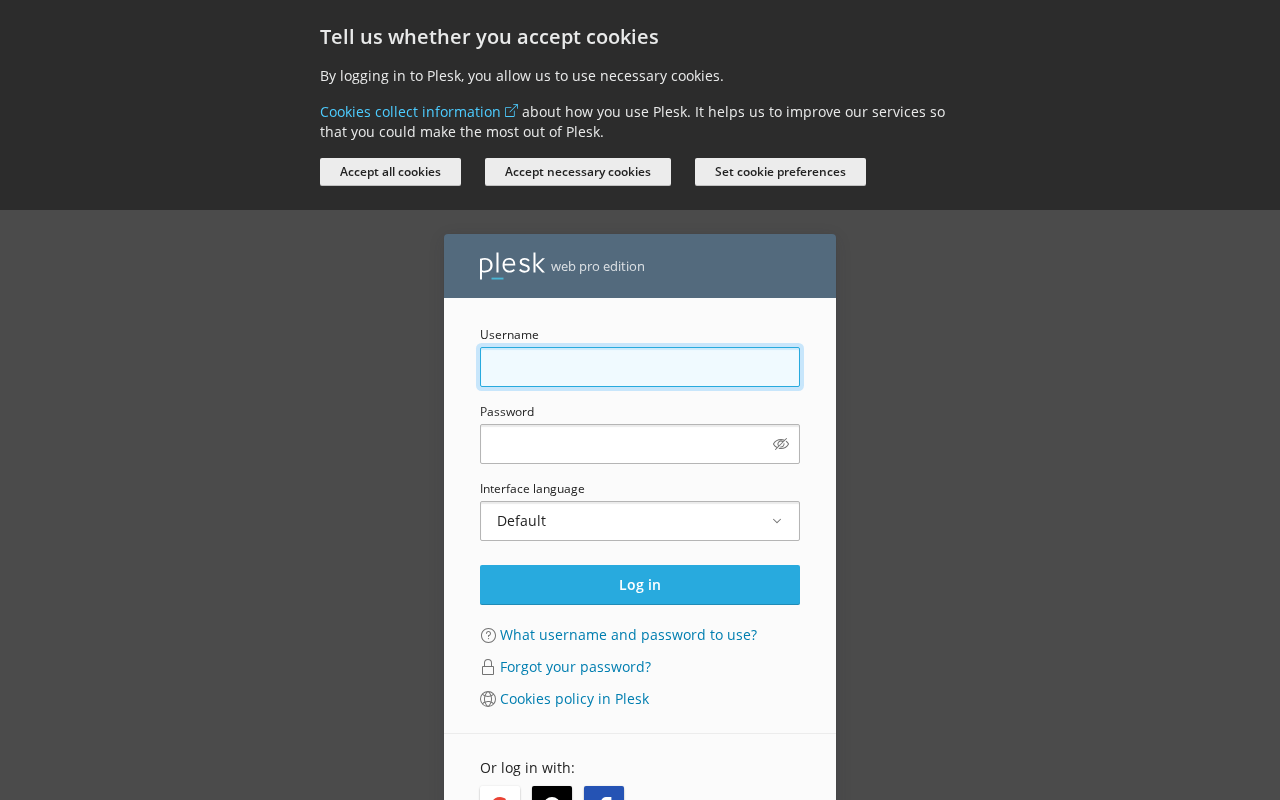1280x800 pixels.
Task: Click the lifebuoy icon beside Cookies policy
Action: 488,699
